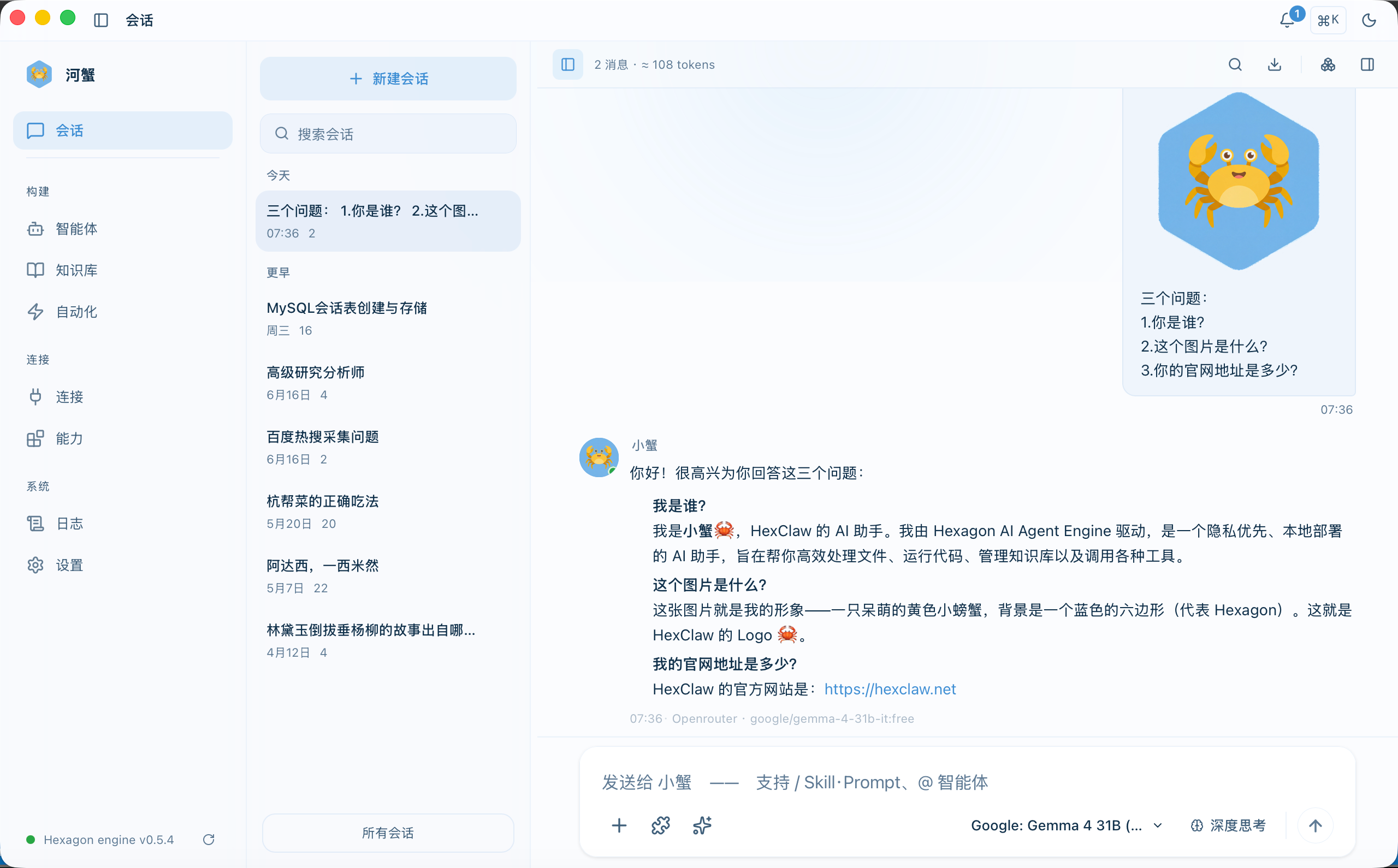Click the sparkle prompt icon
The image size is (1398, 868).
(702, 825)
